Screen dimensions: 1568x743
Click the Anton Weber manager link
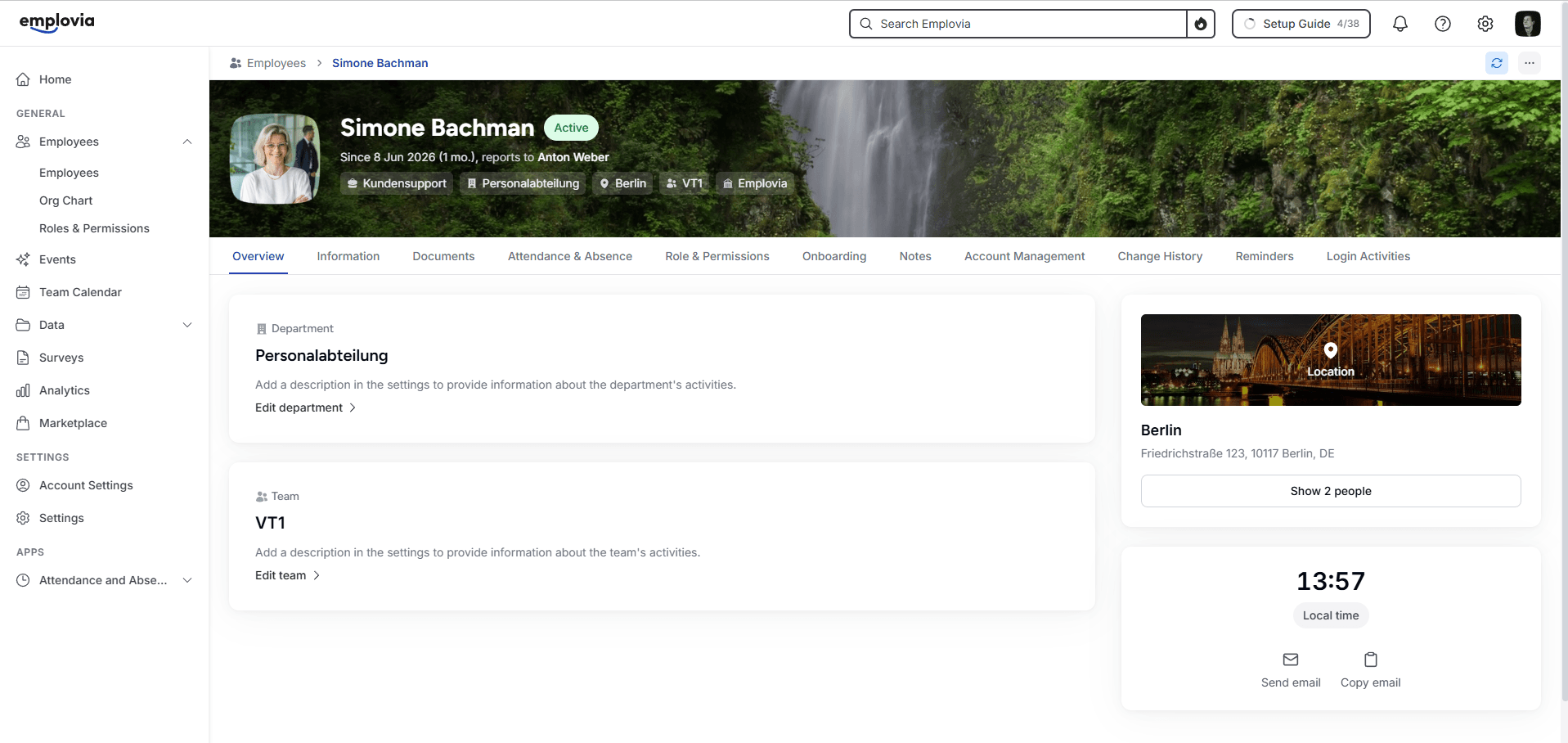pyautogui.click(x=573, y=157)
